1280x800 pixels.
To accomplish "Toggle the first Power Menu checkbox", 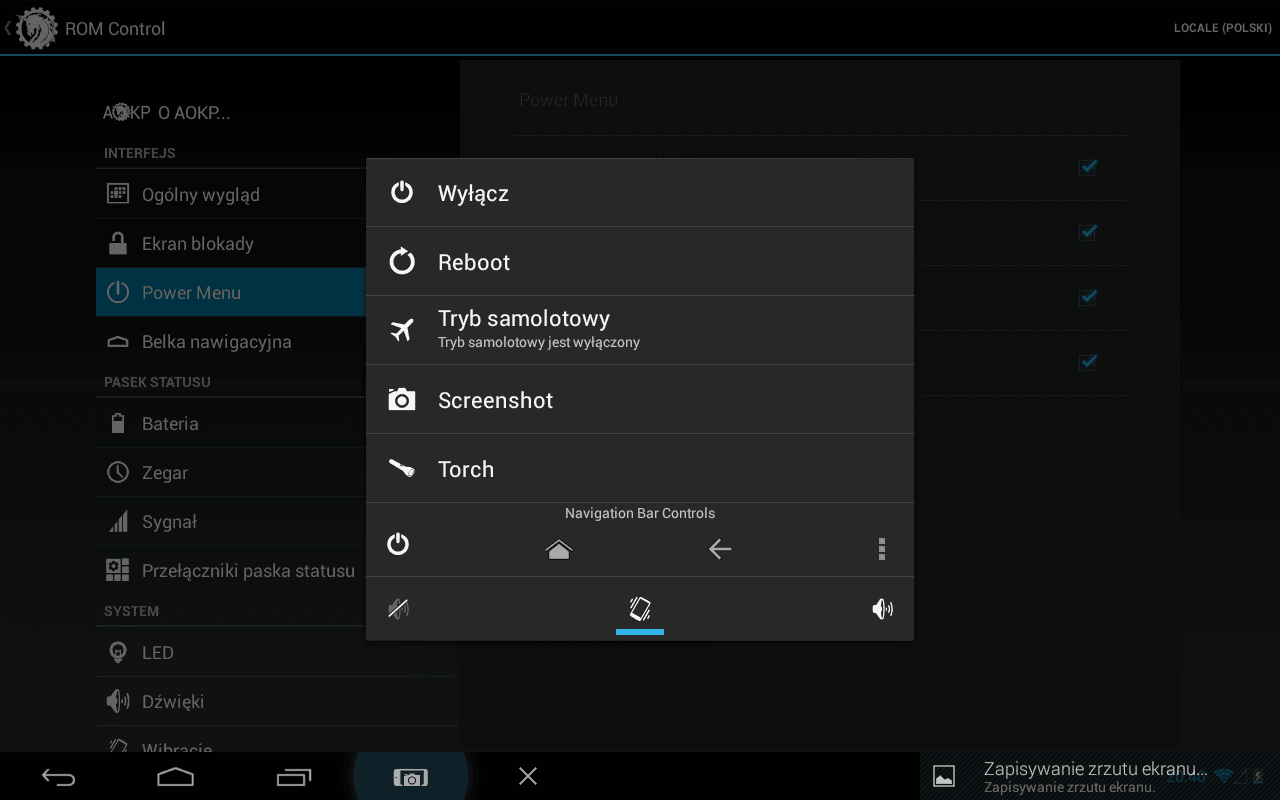I will pyautogui.click(x=1088, y=167).
